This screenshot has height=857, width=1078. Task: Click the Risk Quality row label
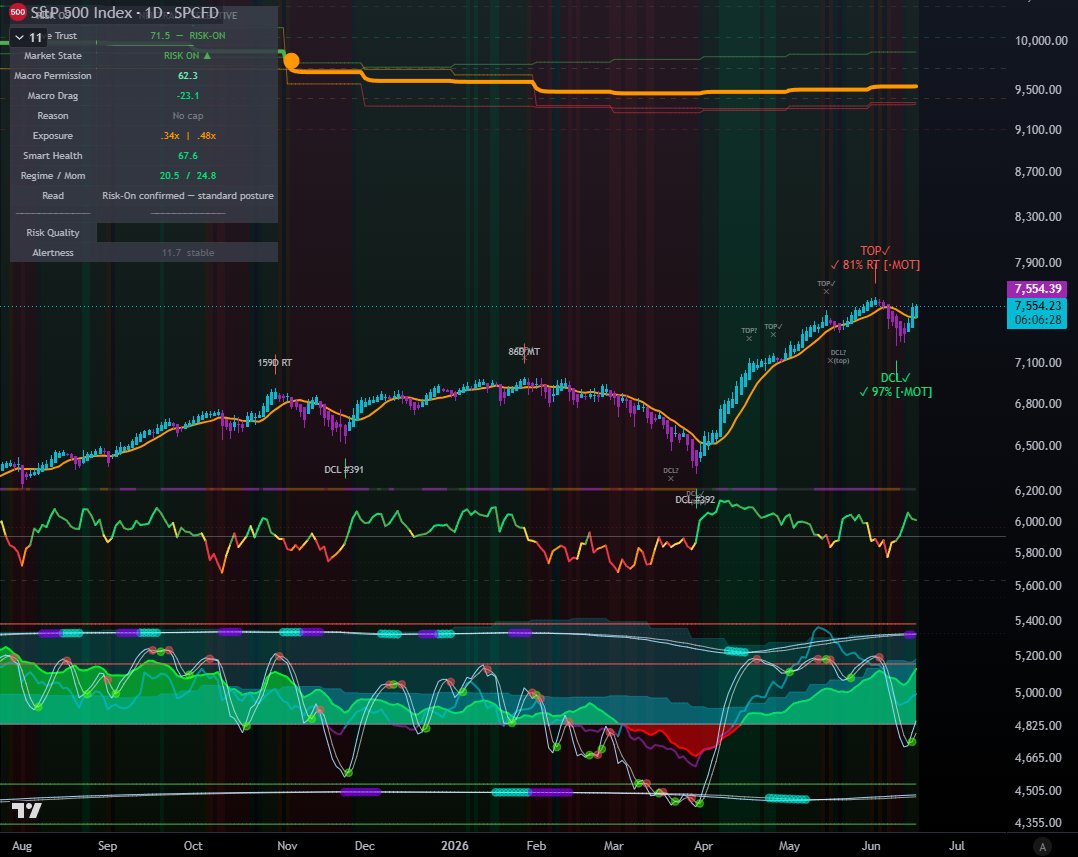[53, 232]
